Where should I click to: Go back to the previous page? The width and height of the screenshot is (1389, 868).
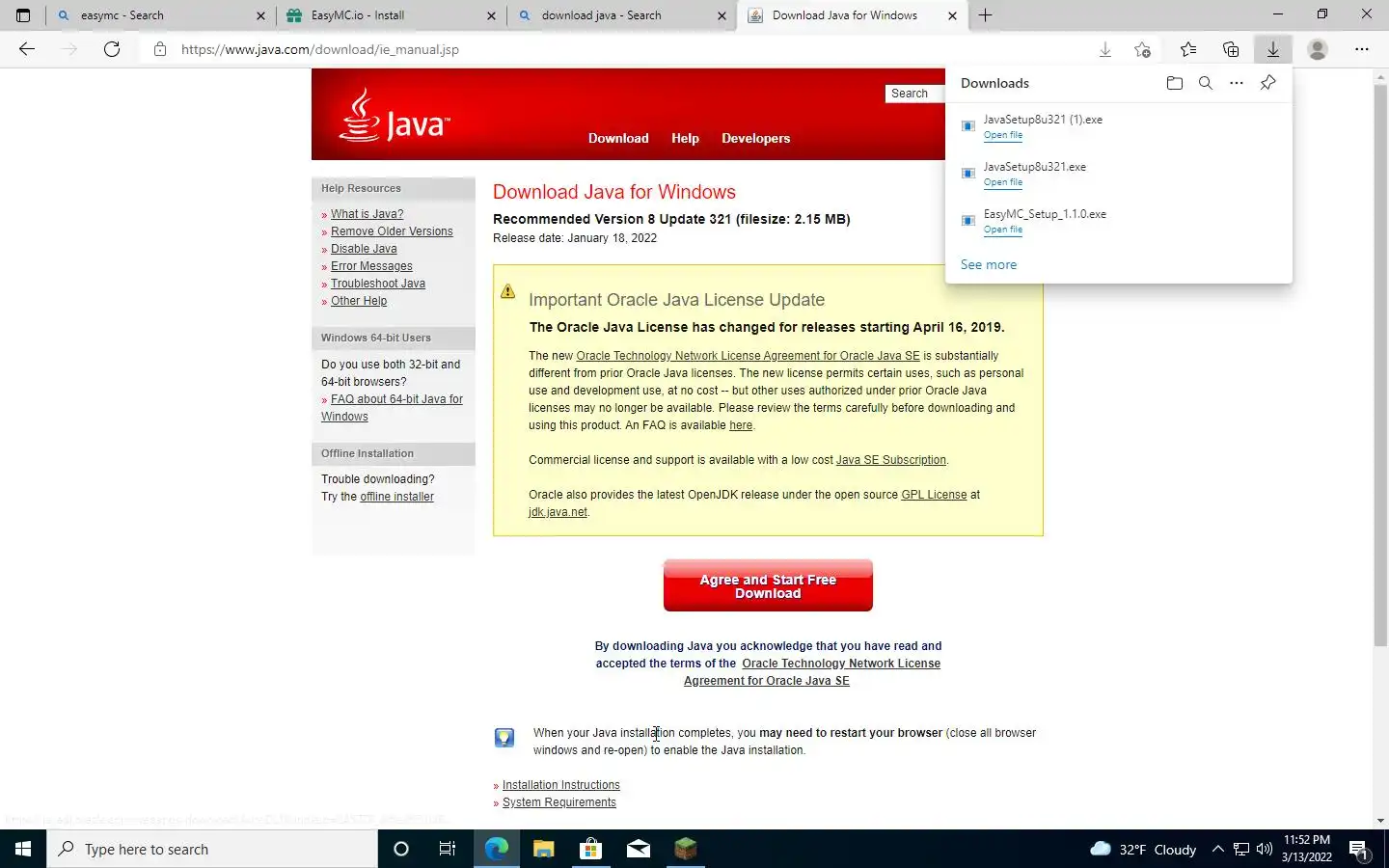click(27, 49)
